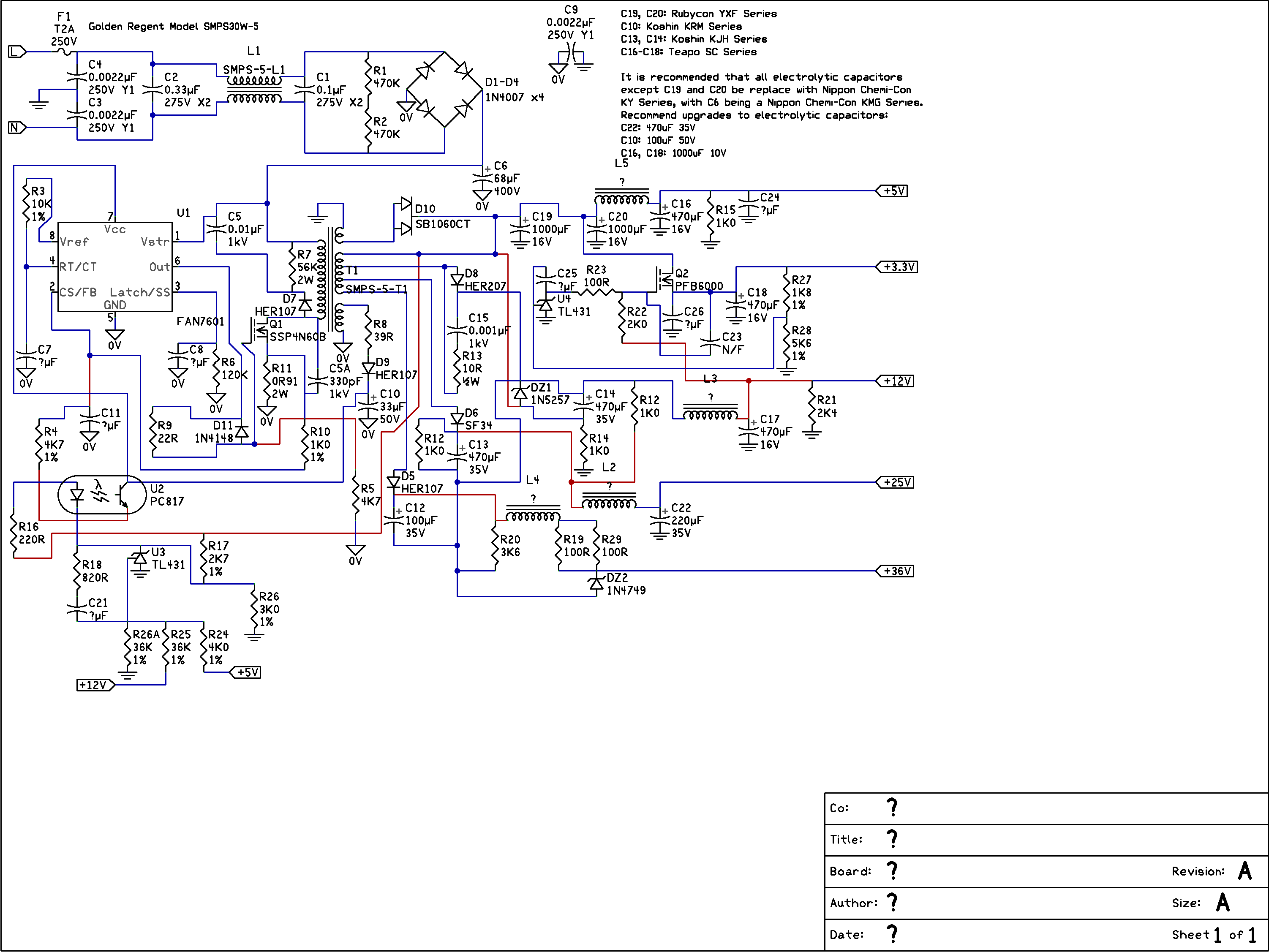
Task: Click the T1 transformer symbol
Action: 330,279
